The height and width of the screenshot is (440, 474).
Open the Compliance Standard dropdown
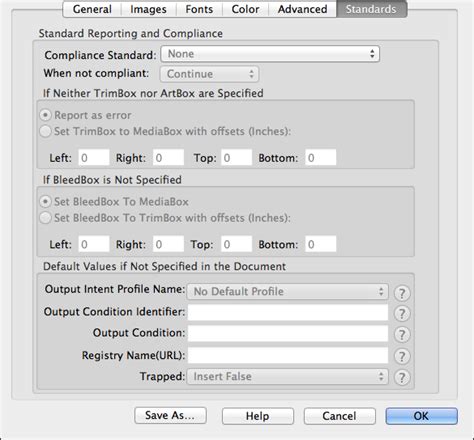pyautogui.click(x=270, y=54)
